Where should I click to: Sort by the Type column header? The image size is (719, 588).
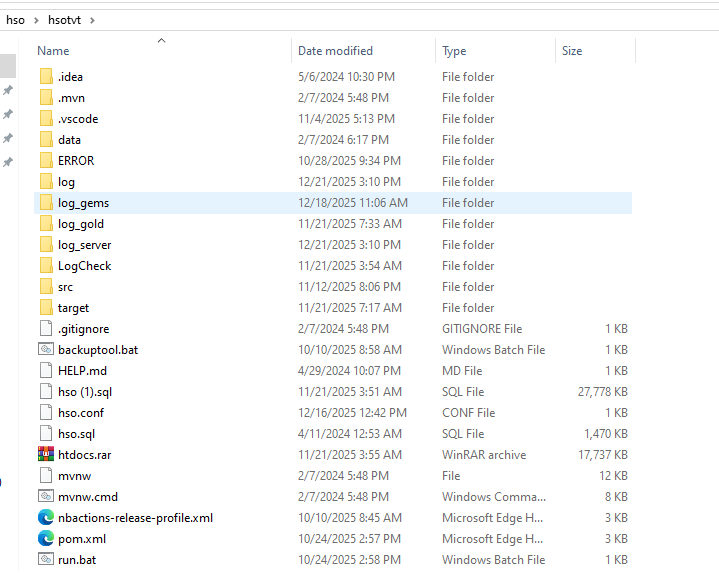tap(454, 51)
